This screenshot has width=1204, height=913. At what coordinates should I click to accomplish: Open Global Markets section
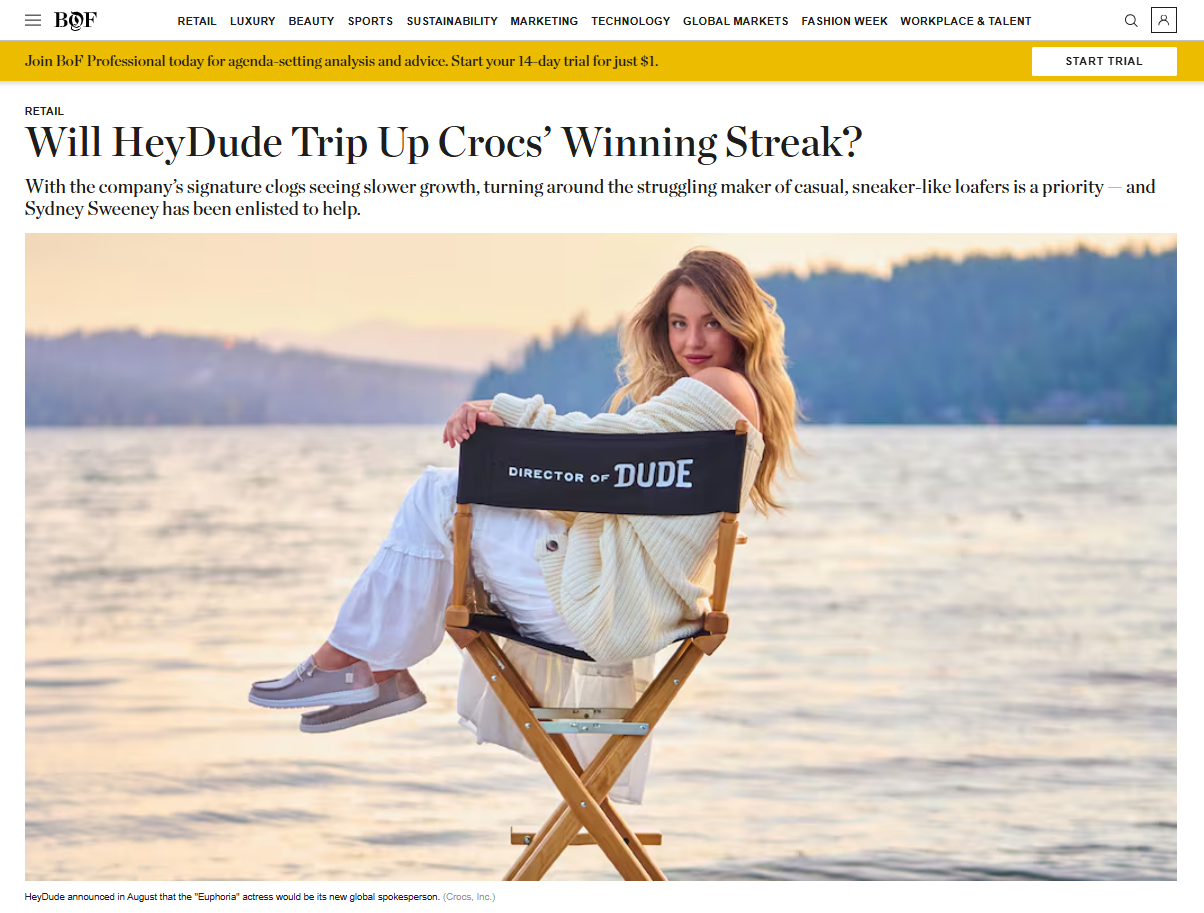click(x=735, y=21)
